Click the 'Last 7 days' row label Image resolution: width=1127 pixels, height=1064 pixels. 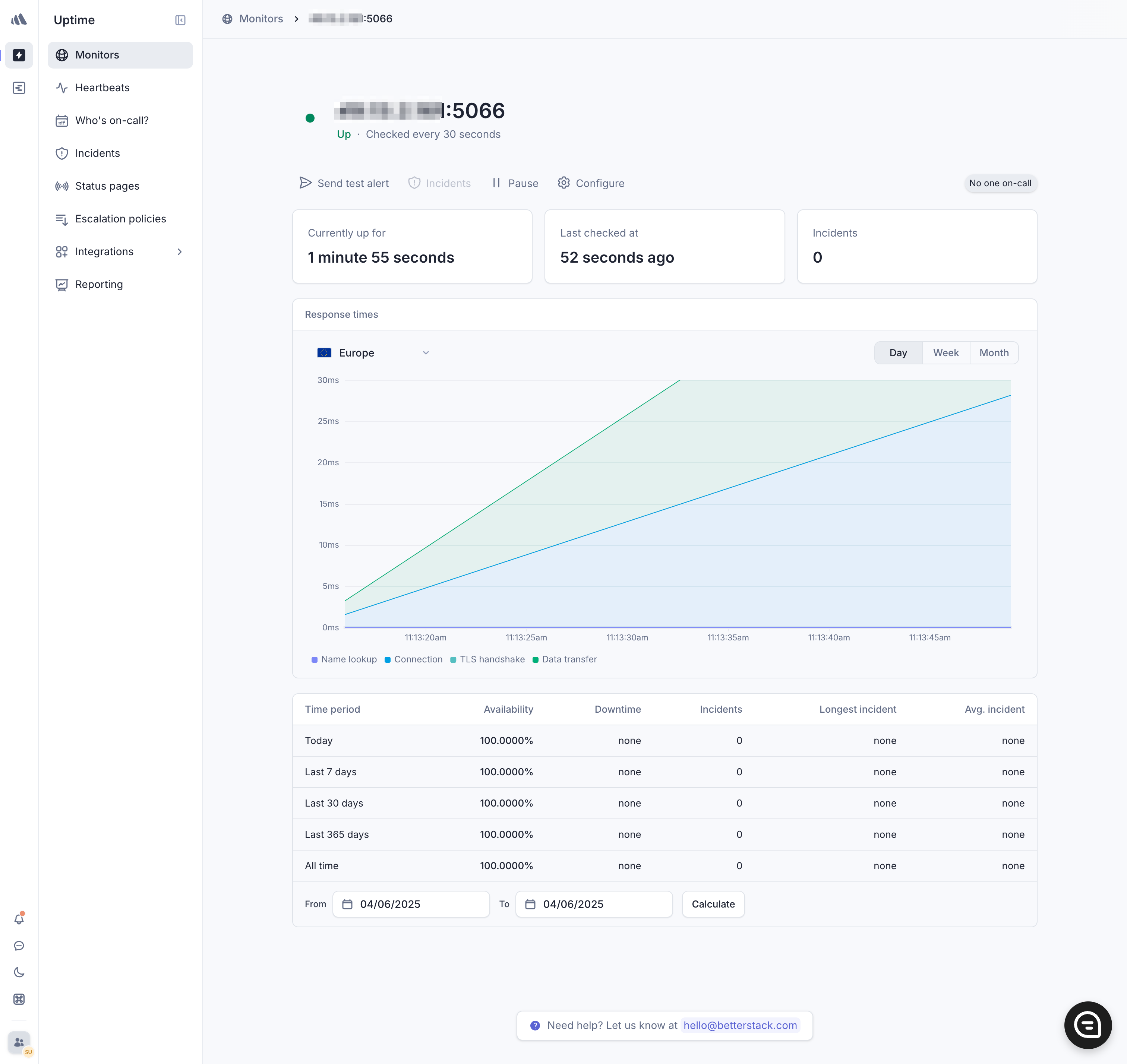pos(331,772)
